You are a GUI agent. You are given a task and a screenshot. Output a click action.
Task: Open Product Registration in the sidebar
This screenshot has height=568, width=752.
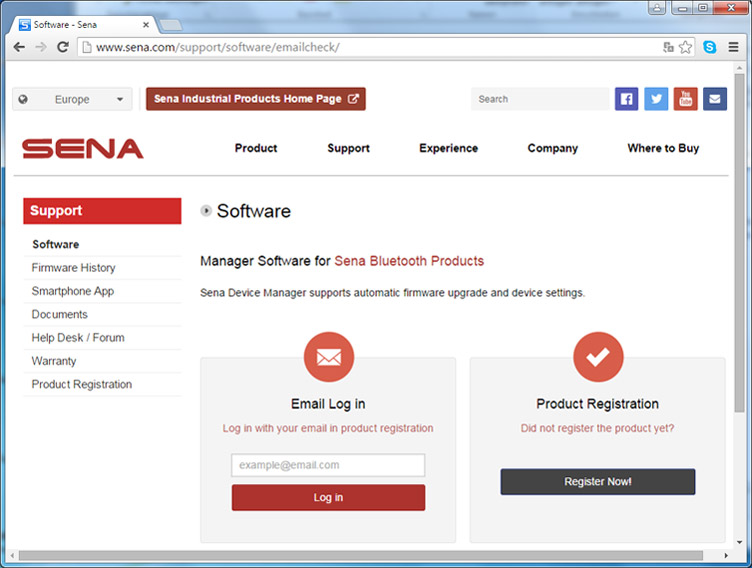pos(82,384)
